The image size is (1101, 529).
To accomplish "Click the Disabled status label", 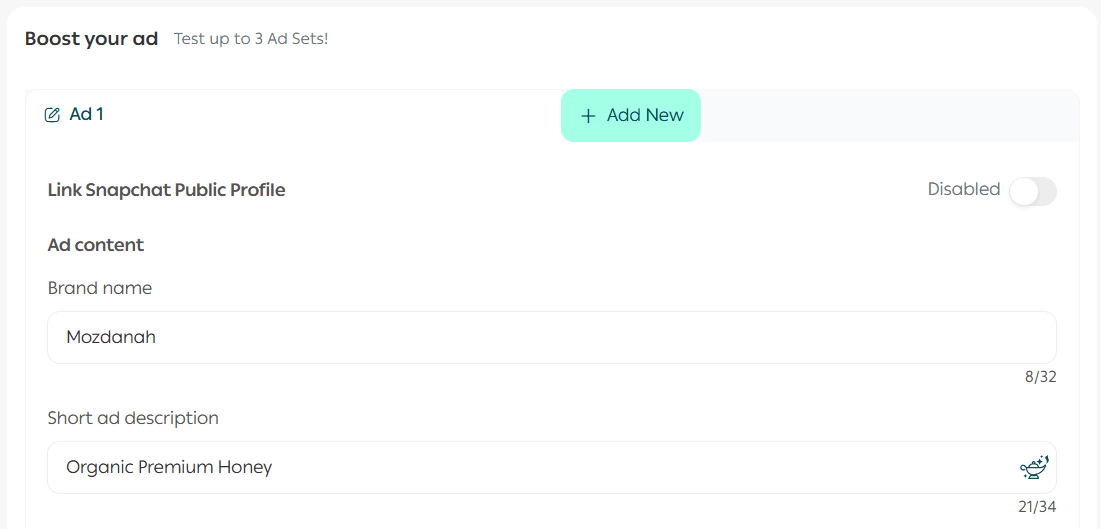I will (963, 189).
